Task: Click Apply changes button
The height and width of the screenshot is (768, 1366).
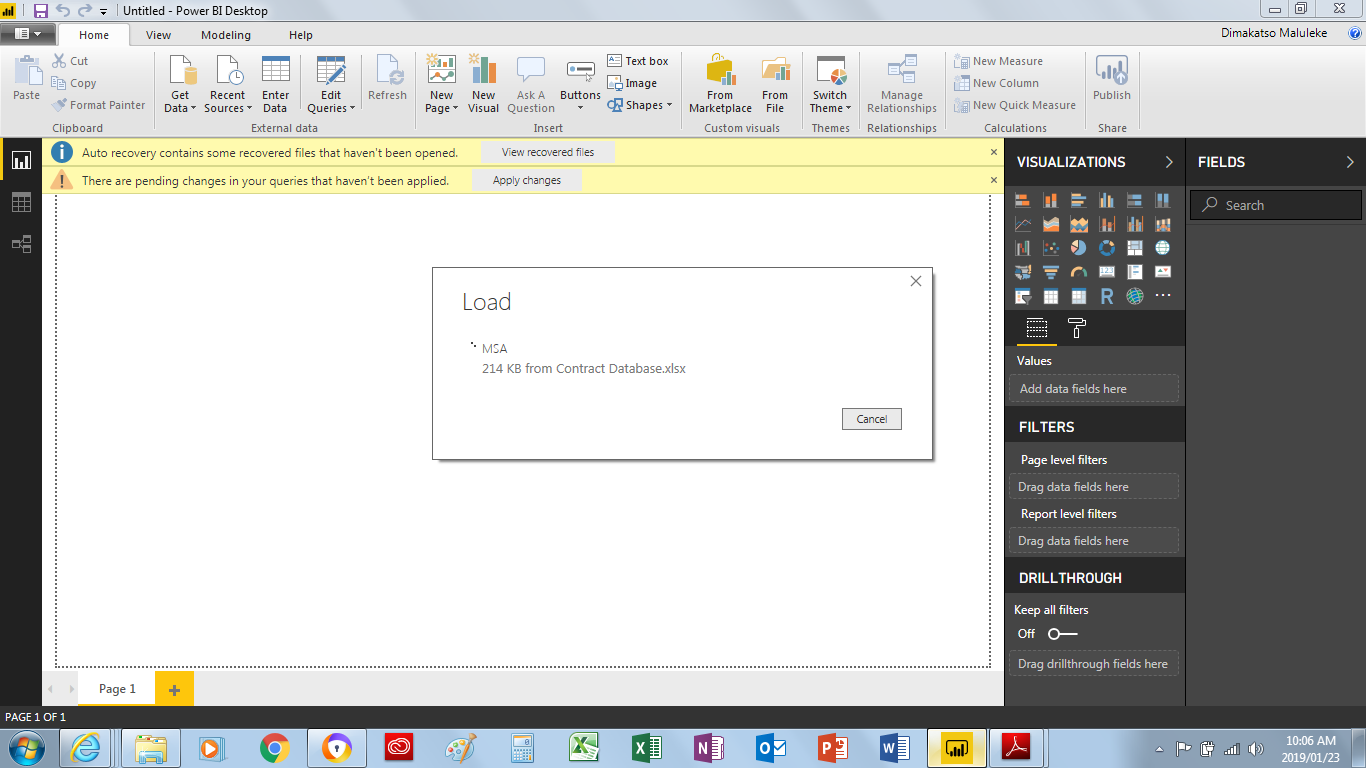Action: 527,180
